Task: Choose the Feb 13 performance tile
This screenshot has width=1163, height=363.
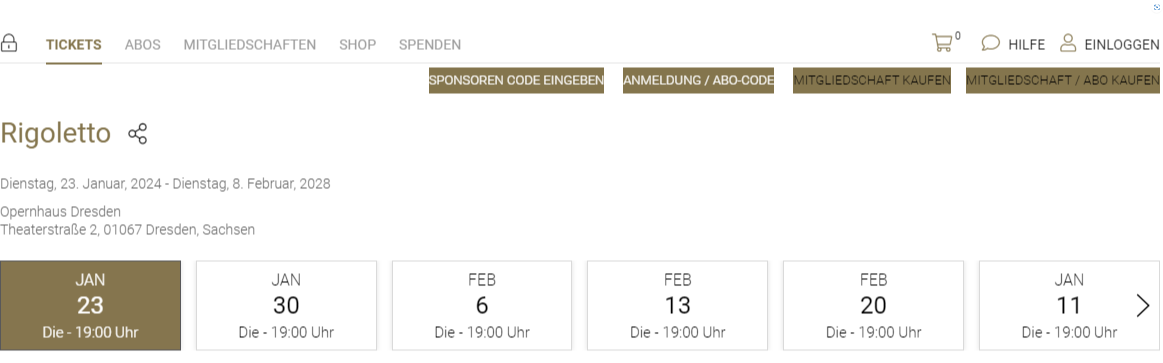Action: click(x=677, y=305)
